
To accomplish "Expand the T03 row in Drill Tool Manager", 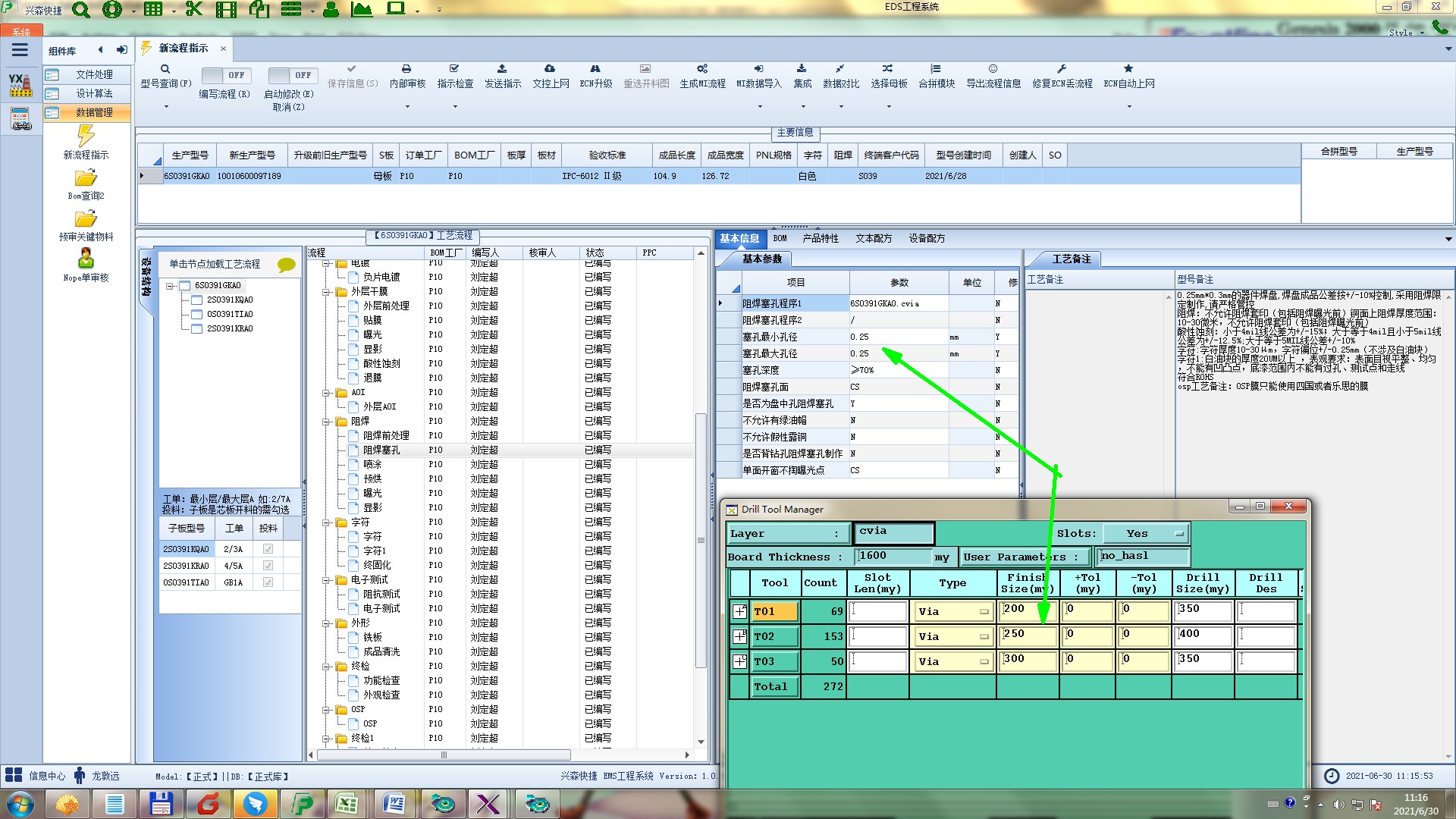I will coord(739,661).
